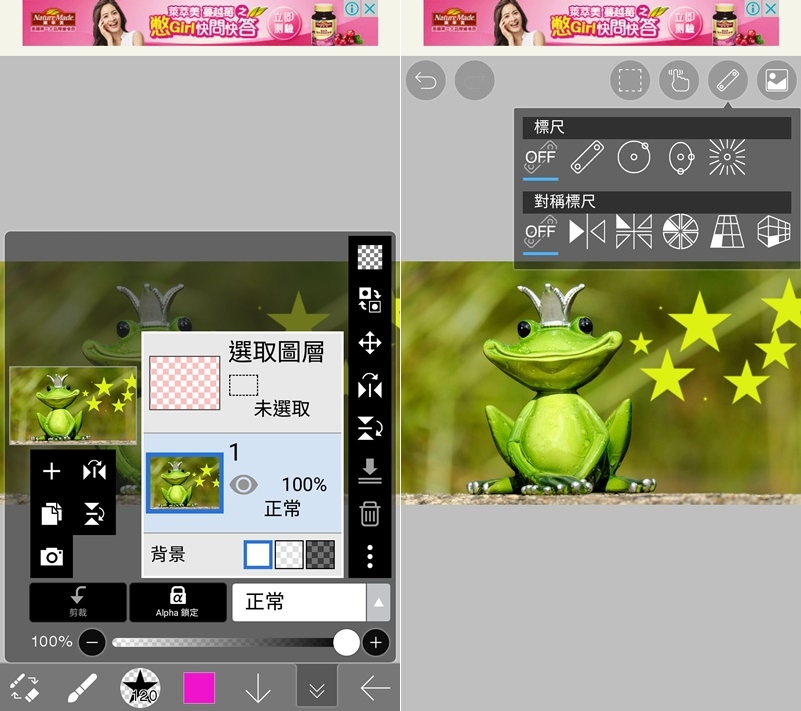This screenshot has width=801, height=711.
Task: Select the straight ruler icon
Action: (x=587, y=157)
